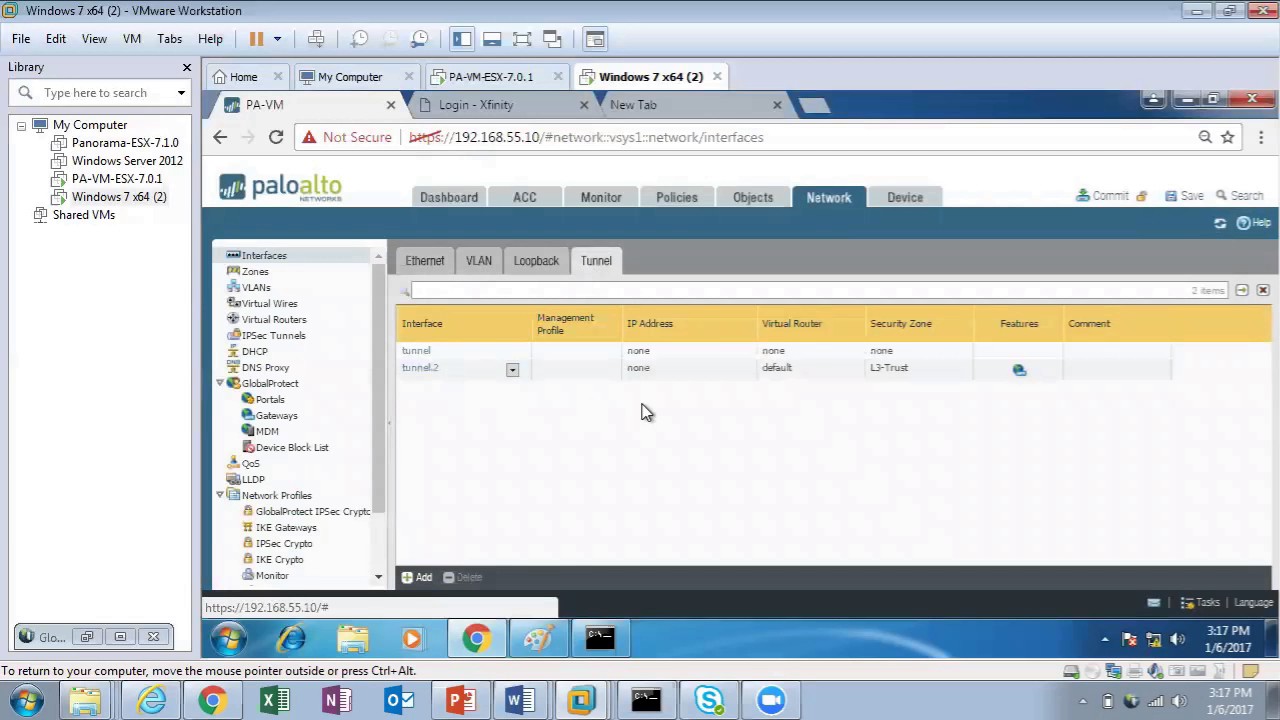Screen dimensions: 1280x720
Task: Collapse the My Computer tree node
Action: [21, 125]
